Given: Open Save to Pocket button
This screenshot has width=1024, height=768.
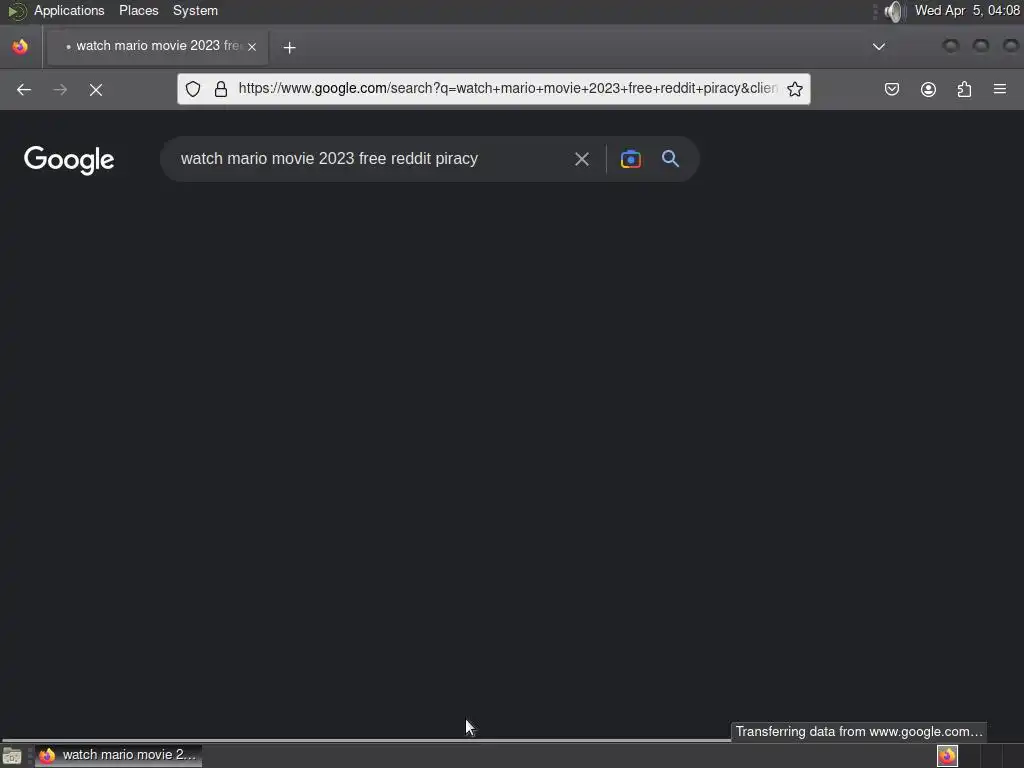Looking at the screenshot, I should click(x=892, y=89).
